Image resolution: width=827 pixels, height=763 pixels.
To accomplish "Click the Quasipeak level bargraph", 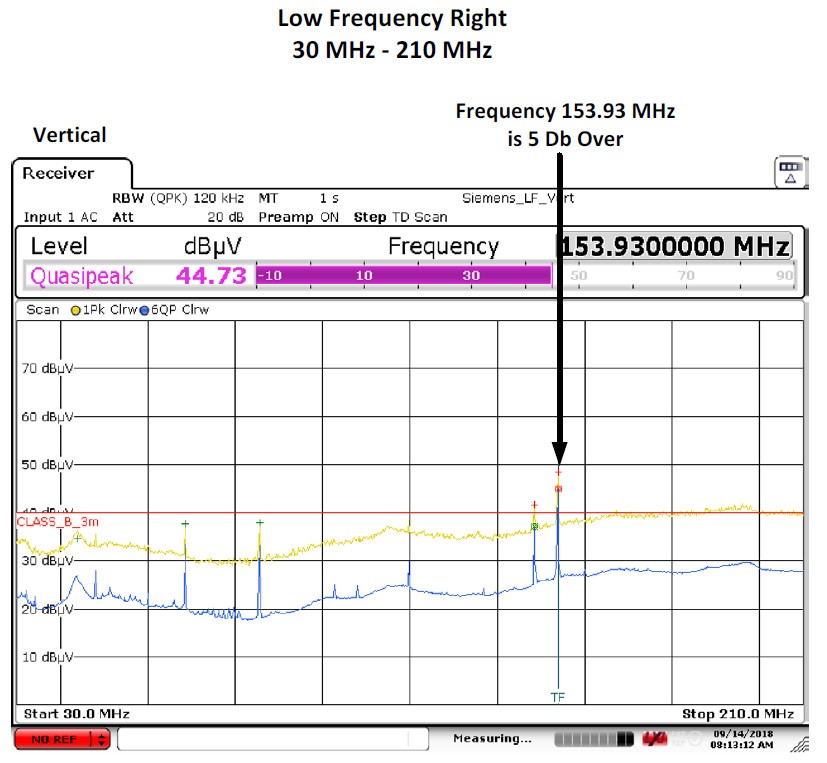I will pyautogui.click(x=525, y=275).
